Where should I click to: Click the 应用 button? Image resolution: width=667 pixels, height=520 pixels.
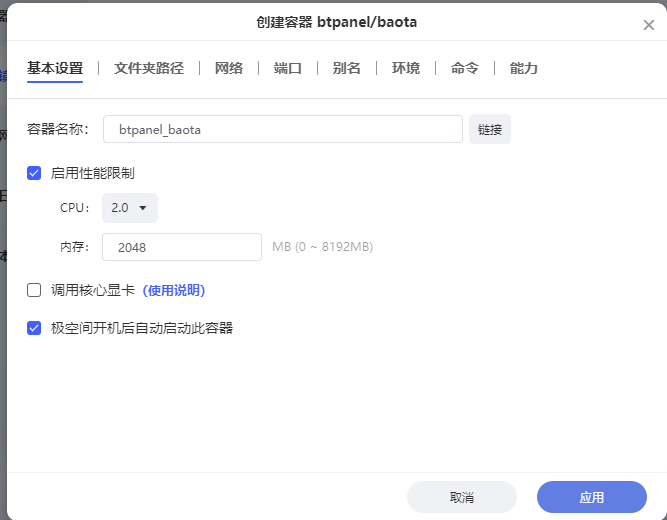click(x=592, y=497)
